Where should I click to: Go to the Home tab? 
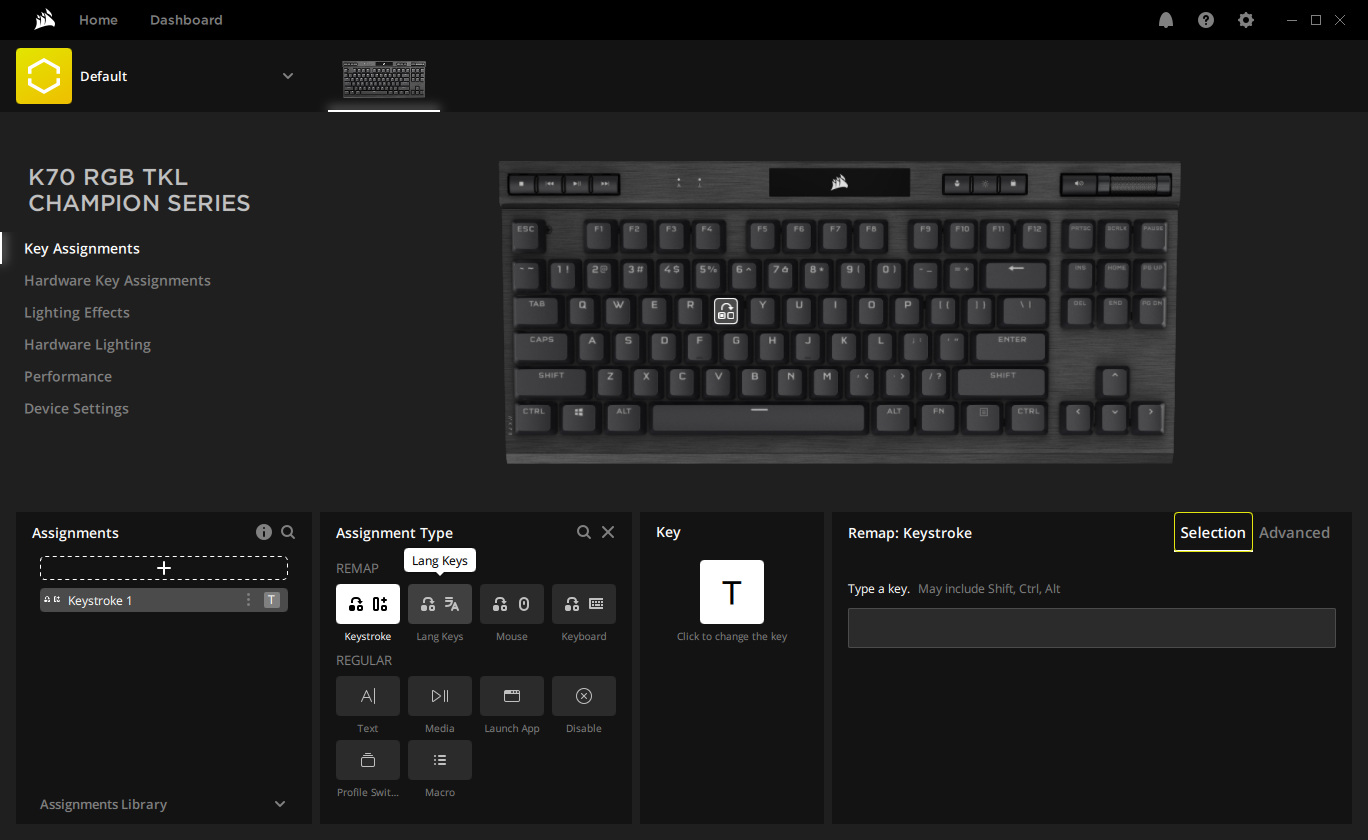coord(98,20)
